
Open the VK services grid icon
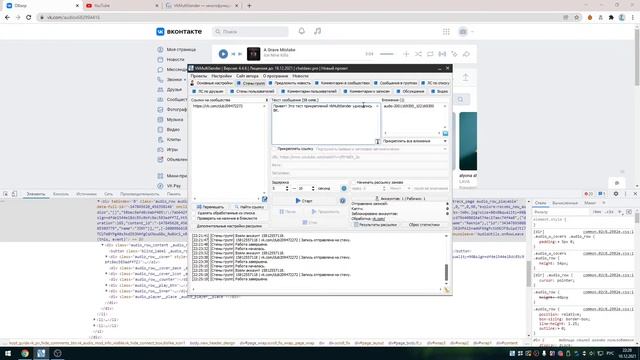(x=446, y=31)
